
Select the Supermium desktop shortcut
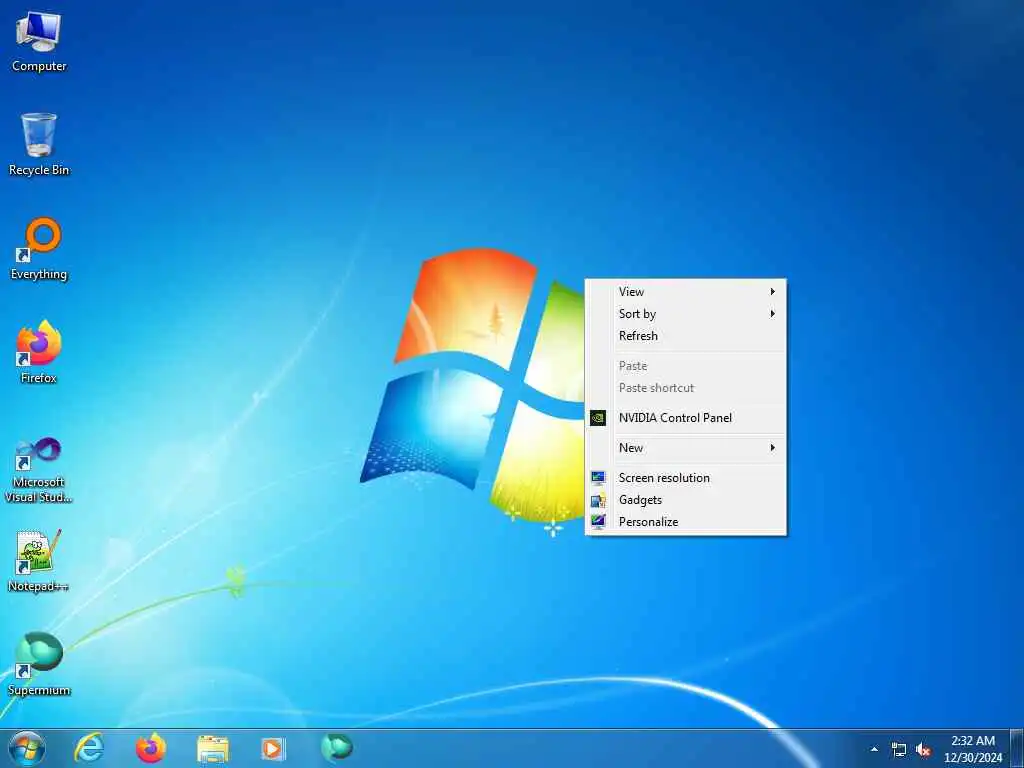tap(39, 664)
